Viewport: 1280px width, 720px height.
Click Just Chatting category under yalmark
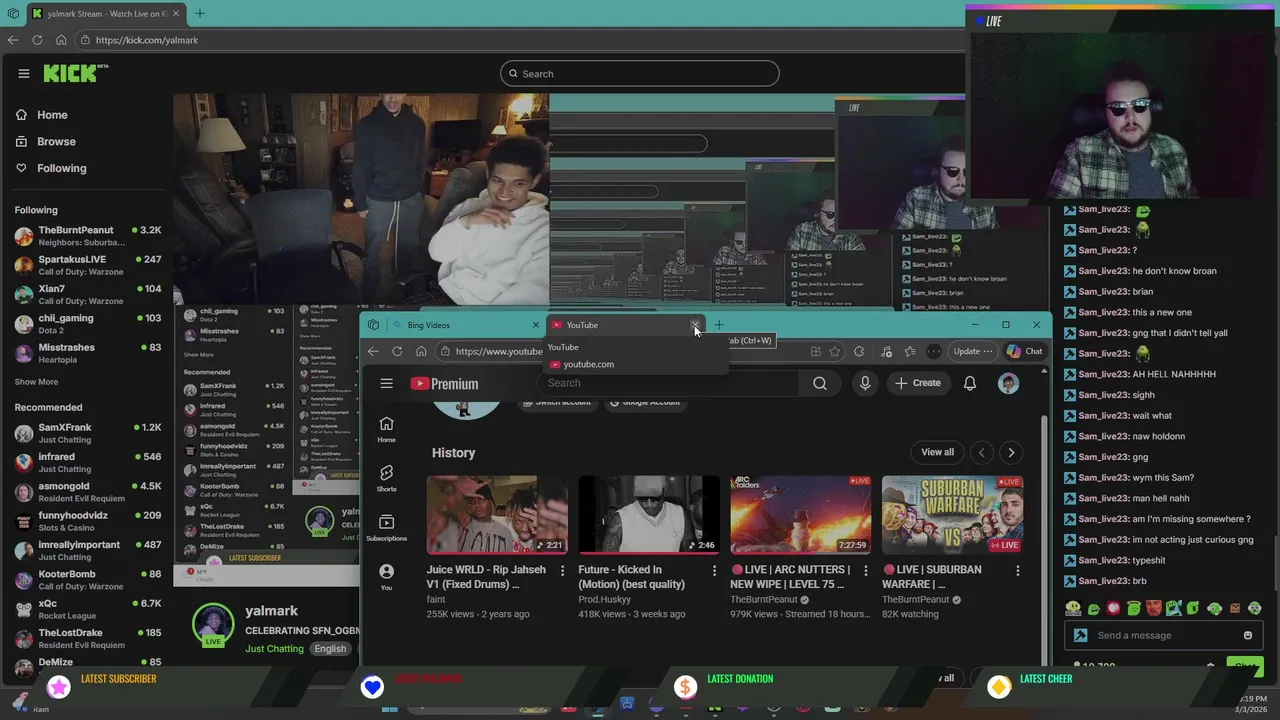click(274, 649)
